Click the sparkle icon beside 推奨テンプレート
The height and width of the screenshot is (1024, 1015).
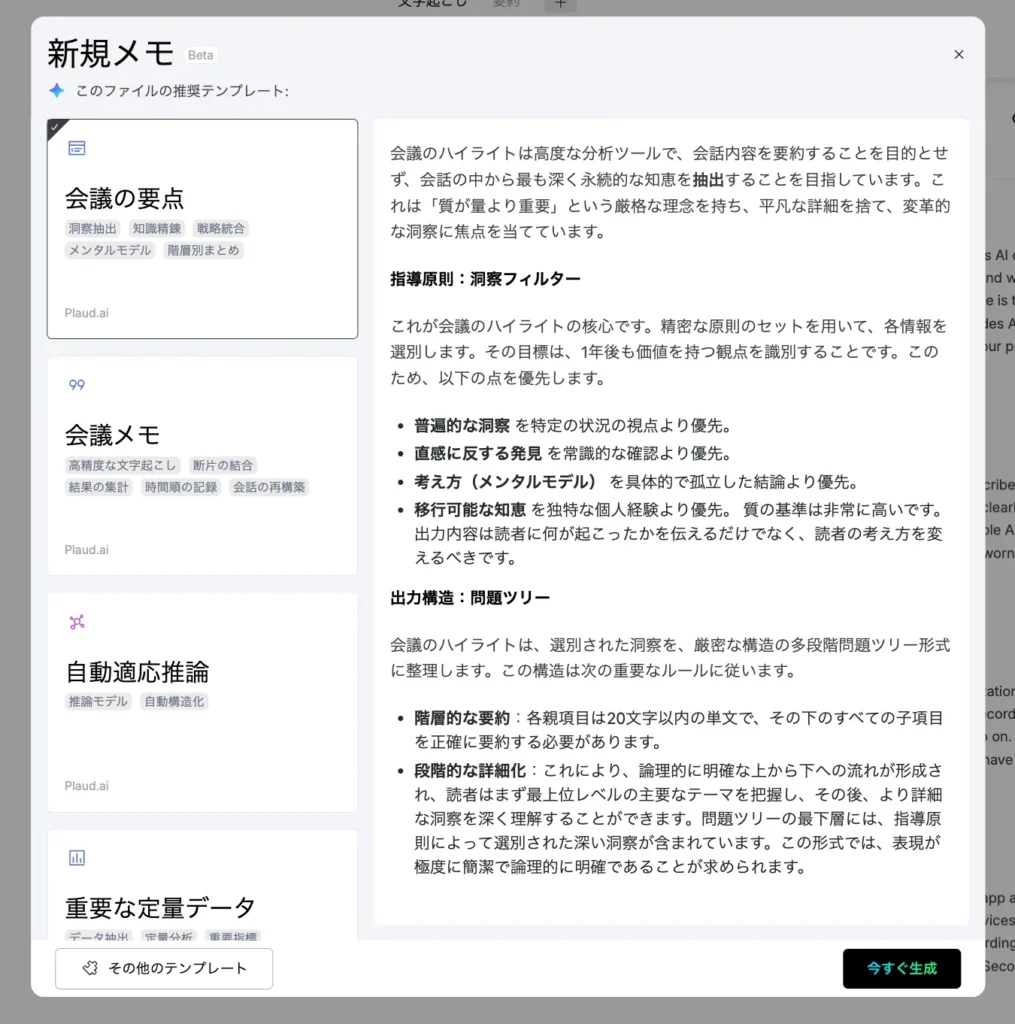pyautogui.click(x=57, y=91)
